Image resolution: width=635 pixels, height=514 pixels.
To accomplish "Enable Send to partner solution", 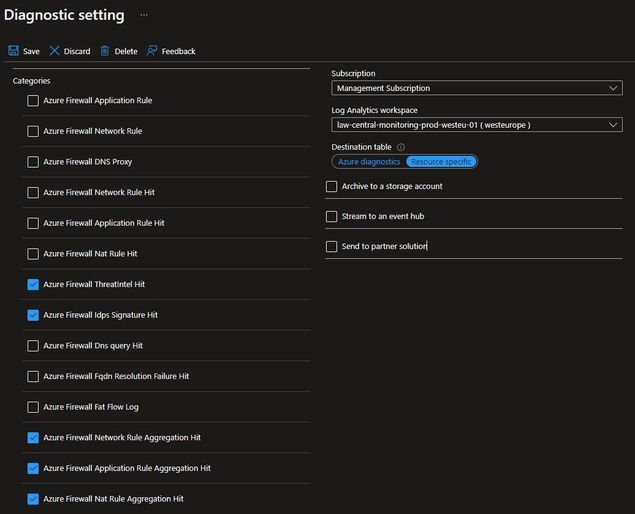I will click(x=331, y=246).
